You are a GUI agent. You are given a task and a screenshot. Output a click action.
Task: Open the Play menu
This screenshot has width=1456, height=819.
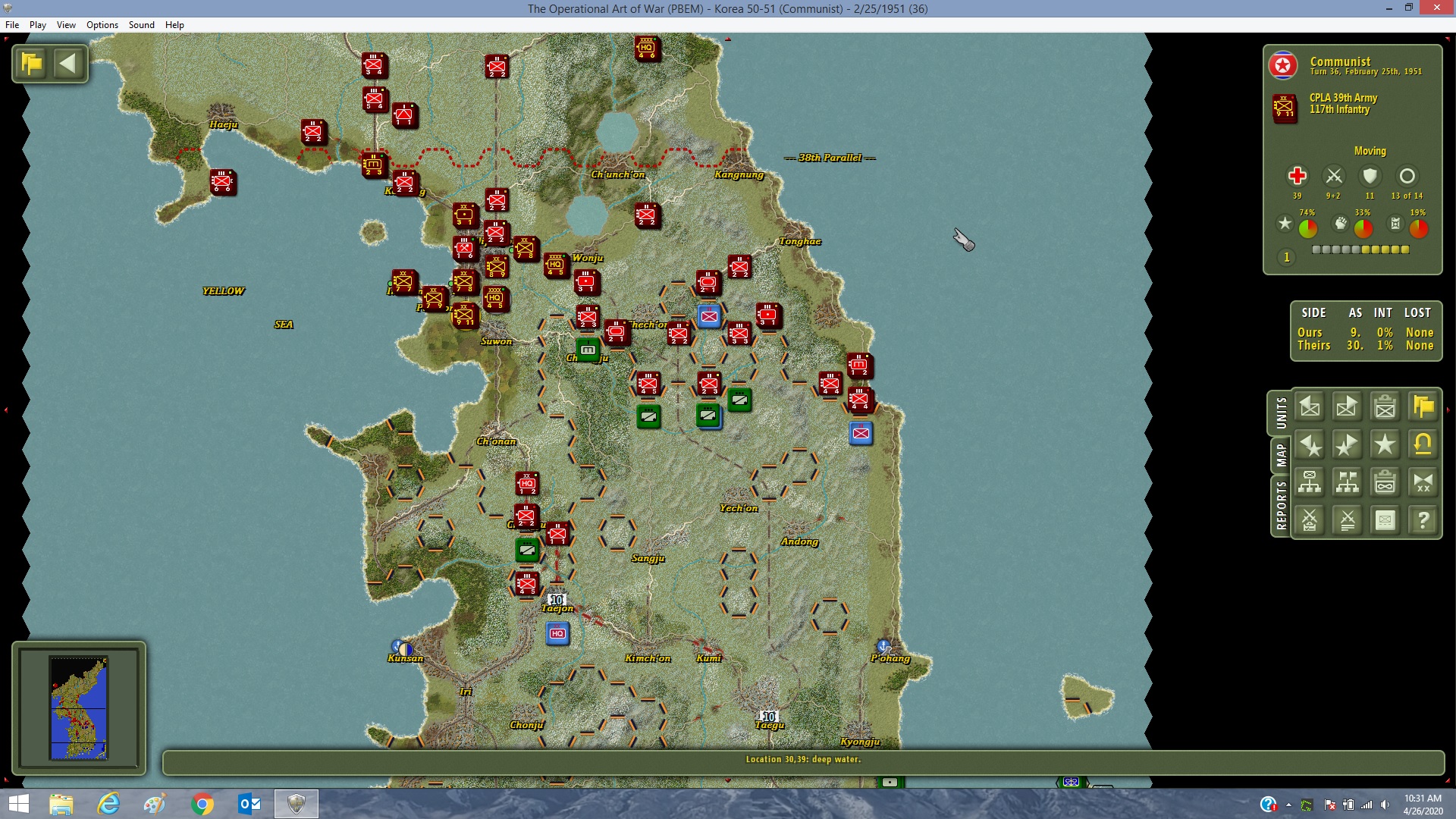tap(38, 25)
